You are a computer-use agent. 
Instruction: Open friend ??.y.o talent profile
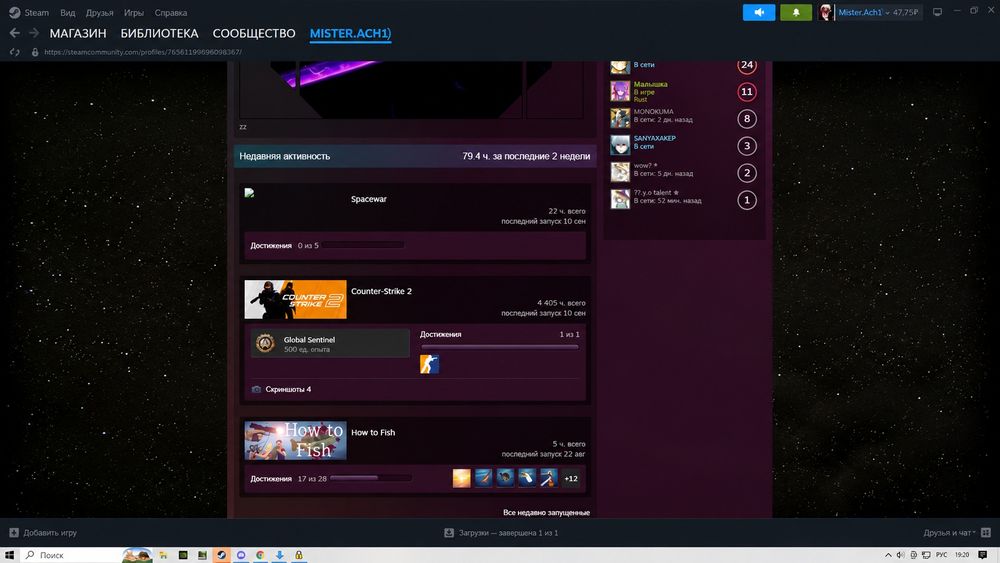[x=656, y=193]
